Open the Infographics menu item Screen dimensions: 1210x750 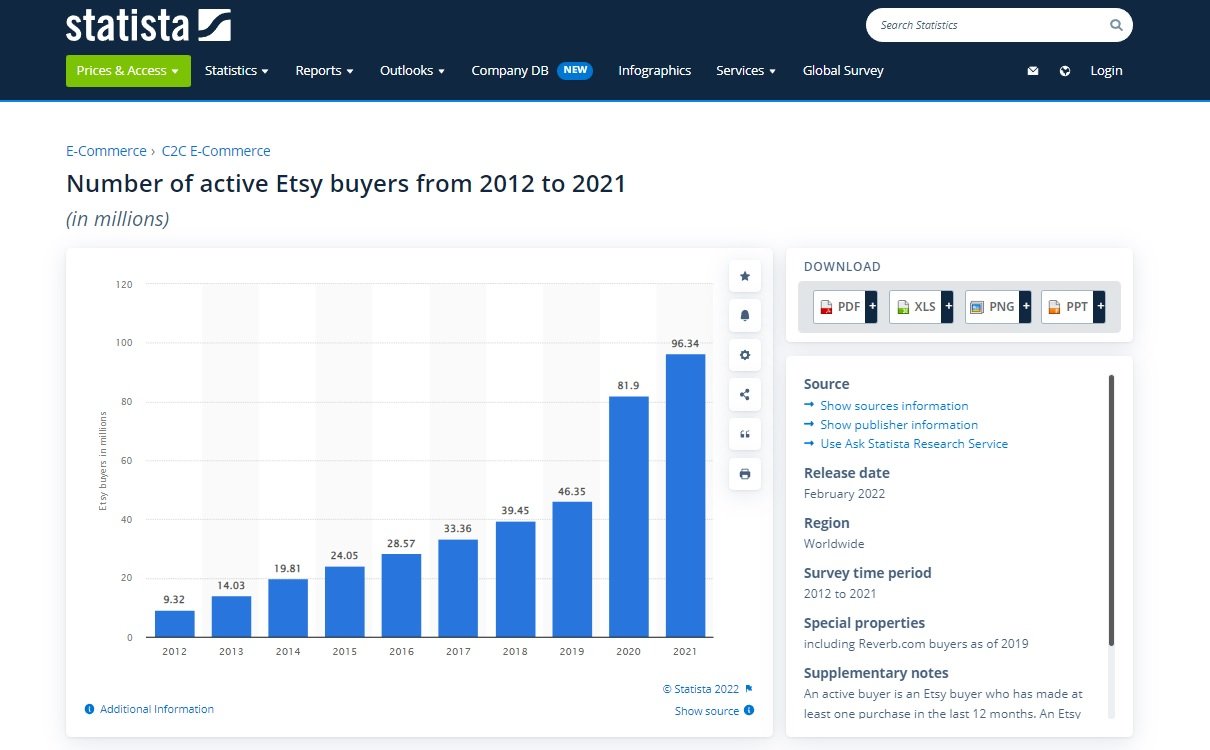[655, 71]
